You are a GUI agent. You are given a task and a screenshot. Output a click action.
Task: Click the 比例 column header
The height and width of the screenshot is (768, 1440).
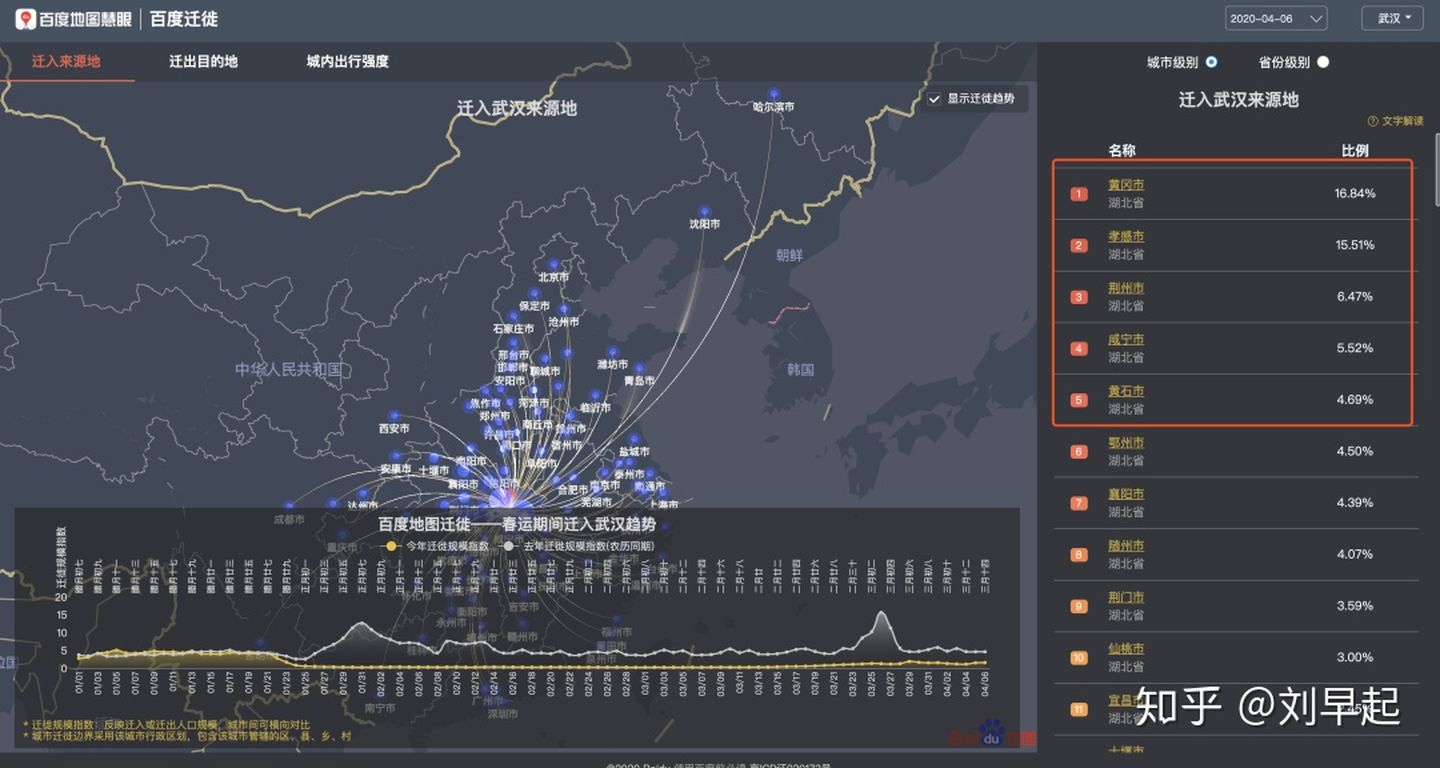(1355, 151)
